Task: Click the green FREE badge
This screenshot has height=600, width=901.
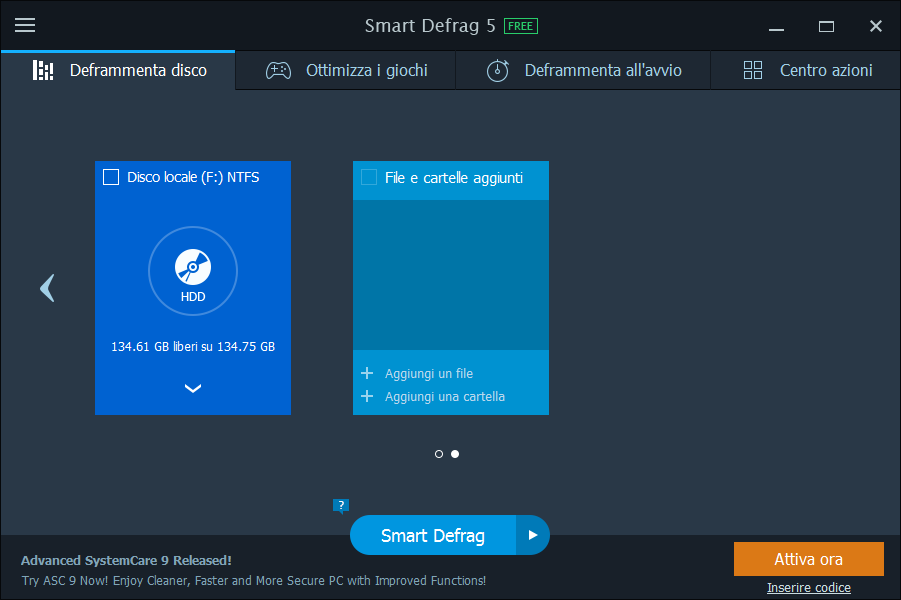Action: 521,26
